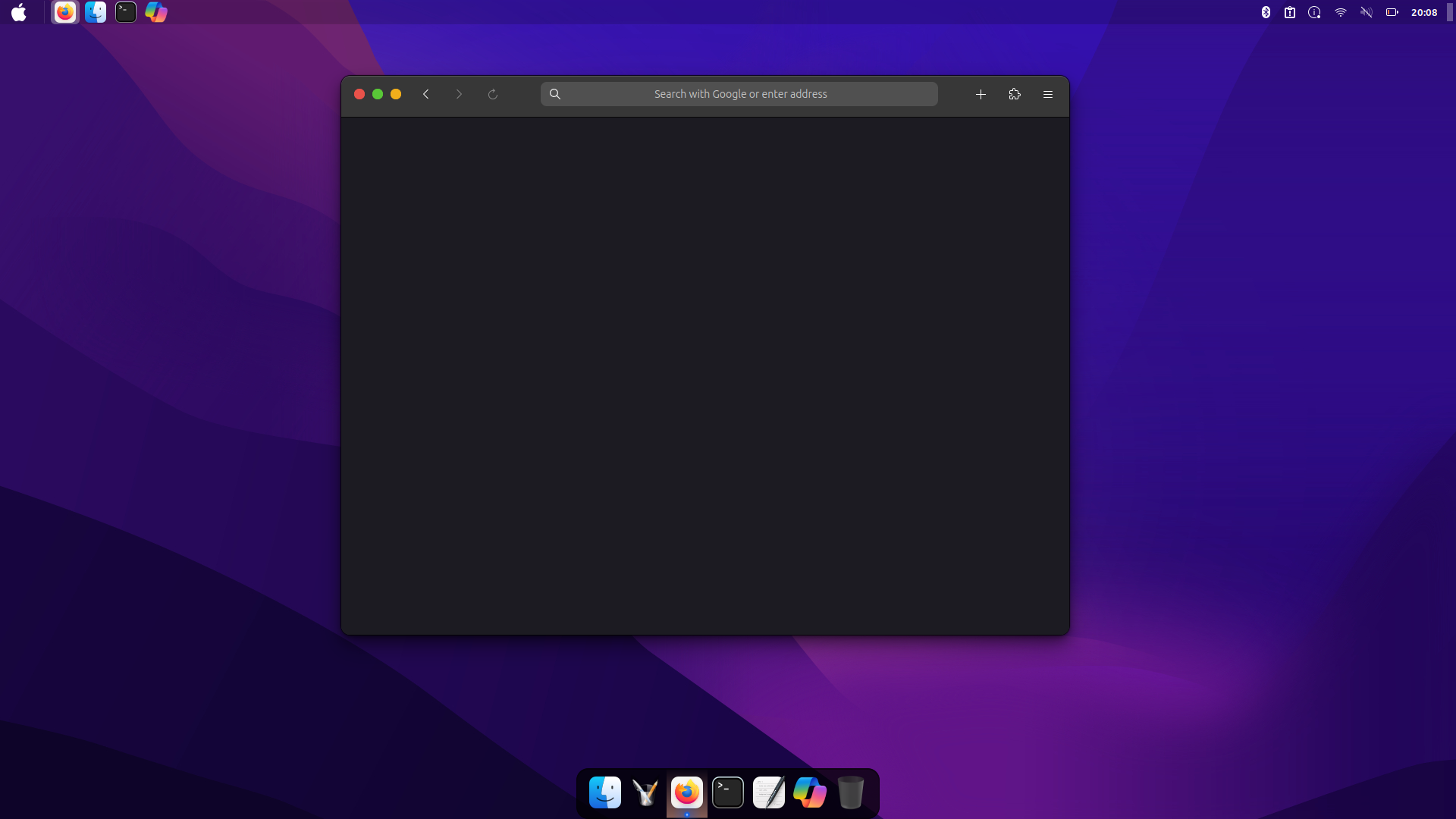The height and width of the screenshot is (819, 1456).
Task: Open the text editor in dock
Action: click(769, 792)
